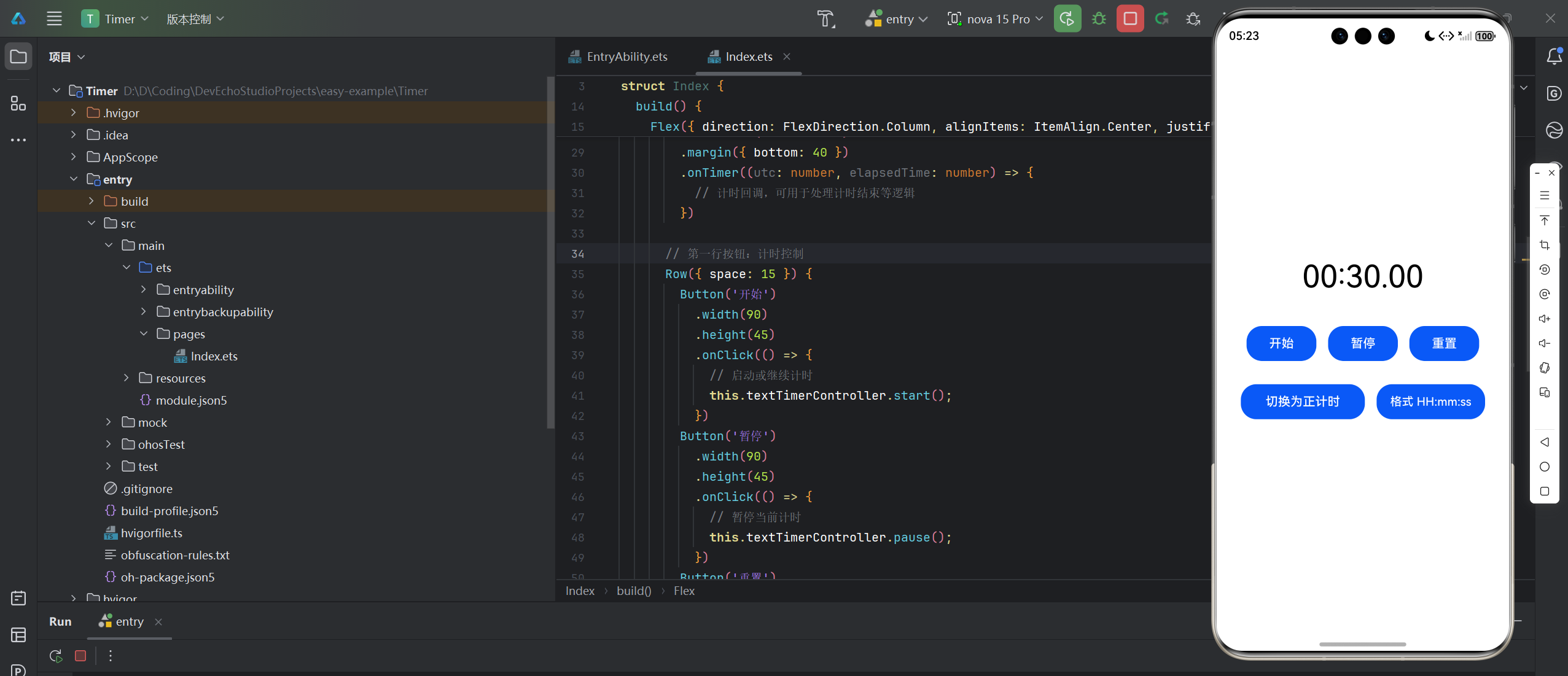Image resolution: width=1568 pixels, height=676 pixels.
Task: Click the Rerun icon in Run panel
Action: 56,656
